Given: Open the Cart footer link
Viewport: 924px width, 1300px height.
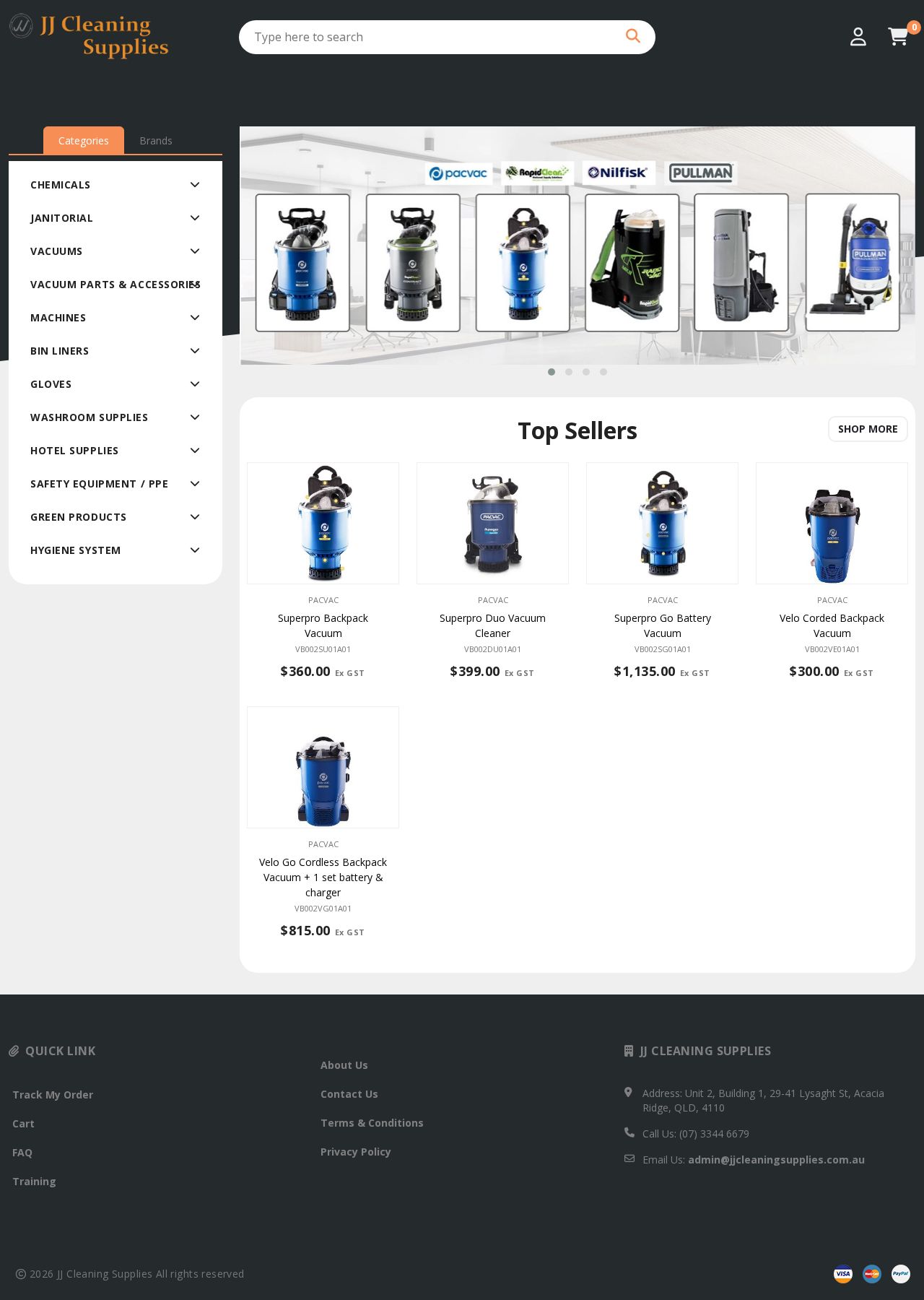Looking at the screenshot, I should coord(23,1124).
